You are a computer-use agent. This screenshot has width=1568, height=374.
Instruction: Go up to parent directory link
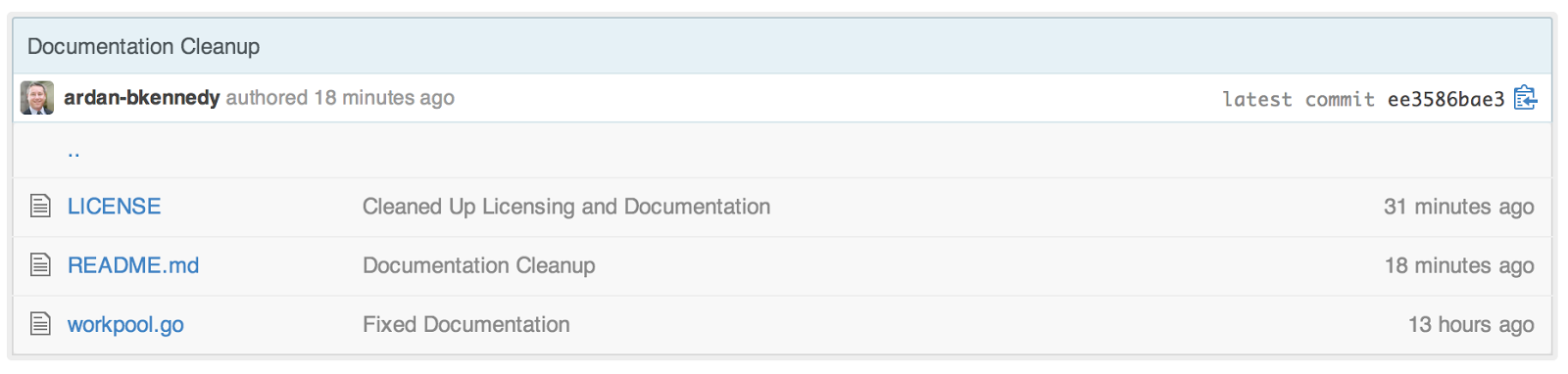[x=73, y=151]
